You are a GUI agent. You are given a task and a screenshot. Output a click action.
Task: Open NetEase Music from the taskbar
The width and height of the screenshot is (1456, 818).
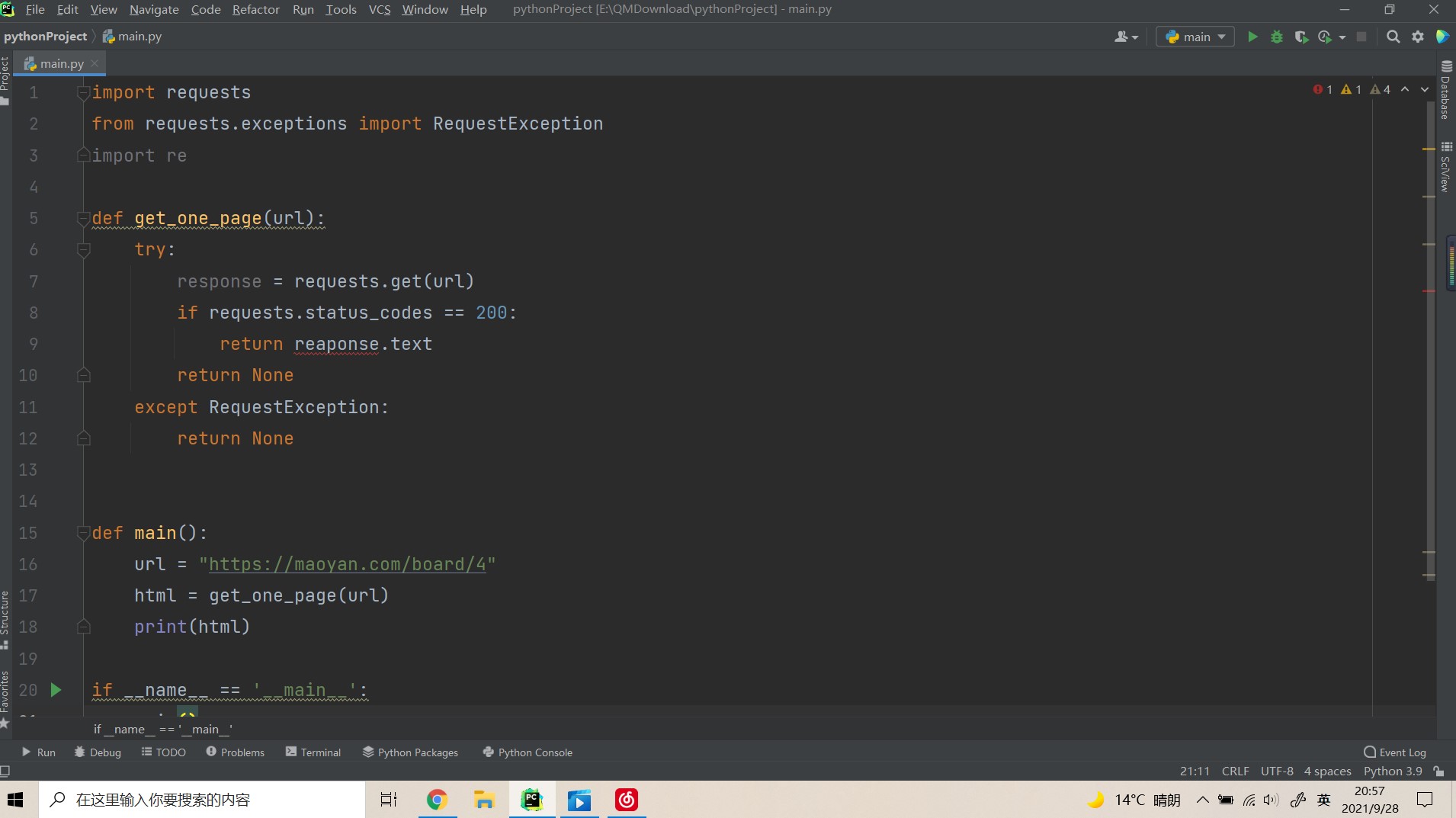click(627, 799)
